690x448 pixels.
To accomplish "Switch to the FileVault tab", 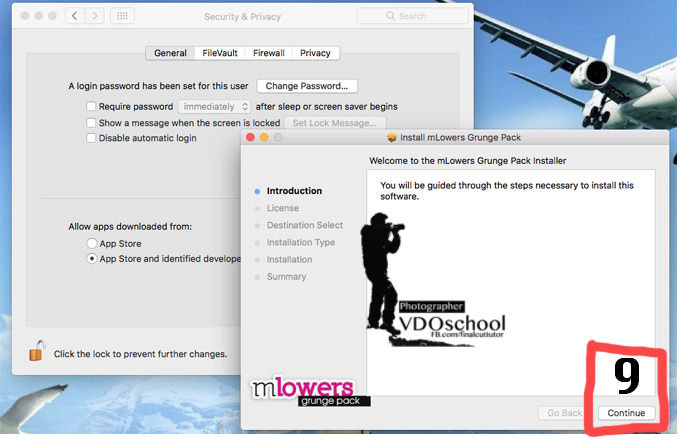I will [x=220, y=53].
